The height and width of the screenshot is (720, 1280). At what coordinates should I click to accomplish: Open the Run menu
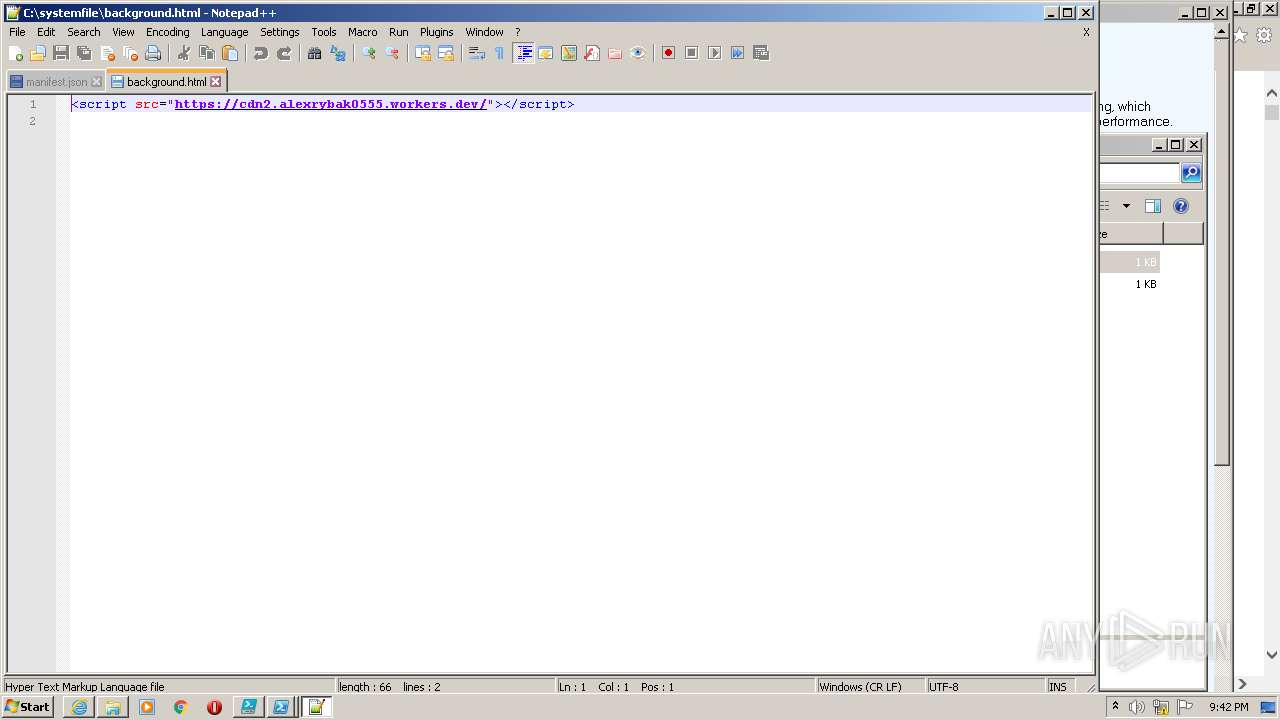(399, 32)
